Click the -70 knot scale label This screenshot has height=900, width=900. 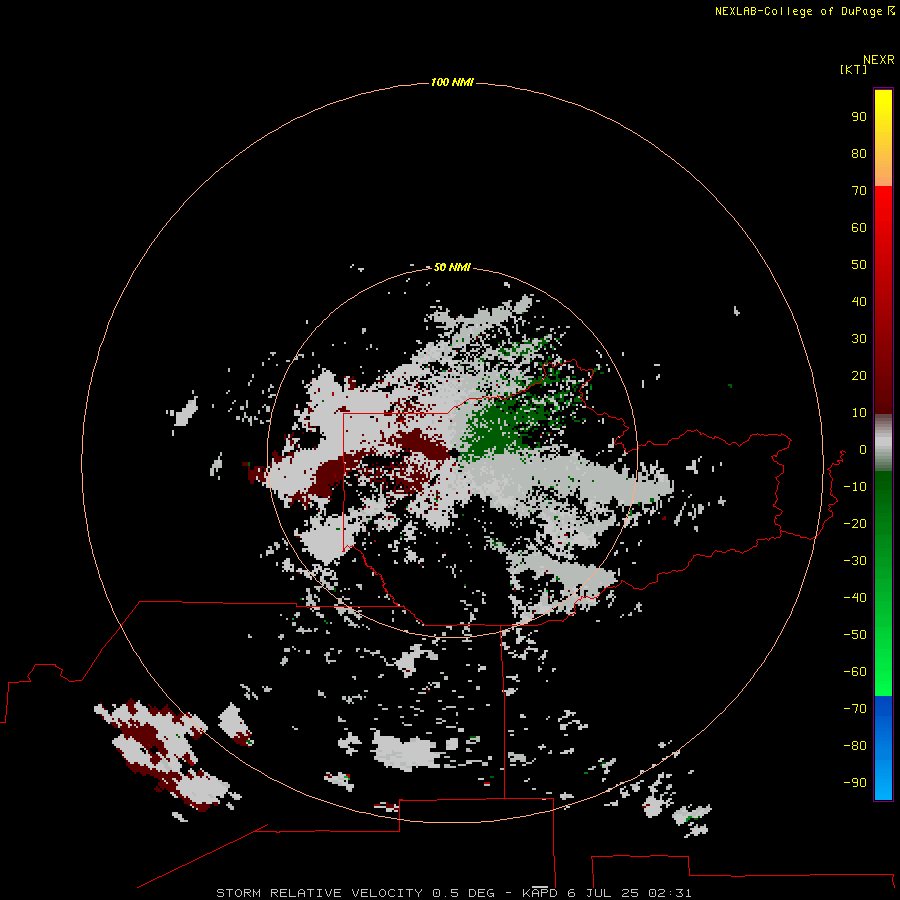pyautogui.click(x=855, y=709)
